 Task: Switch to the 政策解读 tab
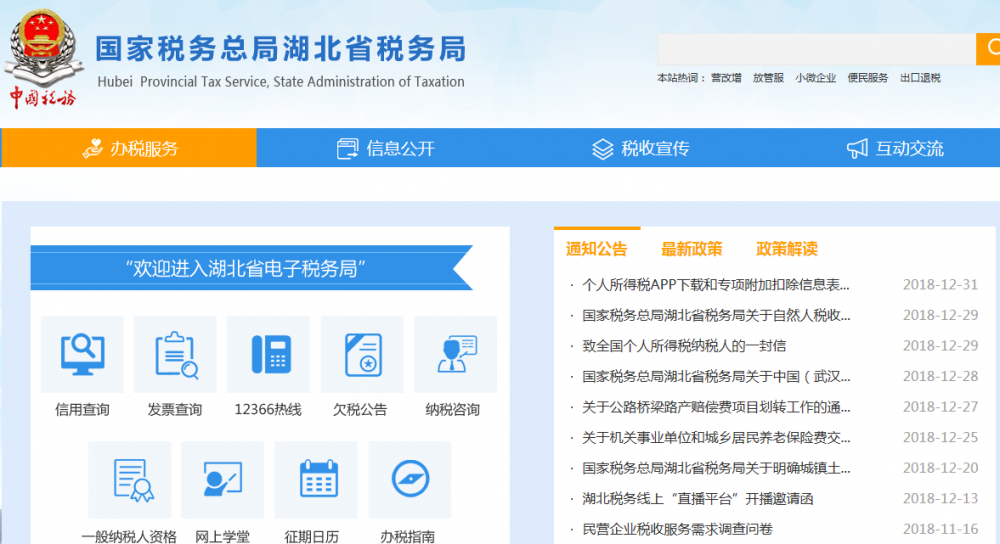coord(787,249)
